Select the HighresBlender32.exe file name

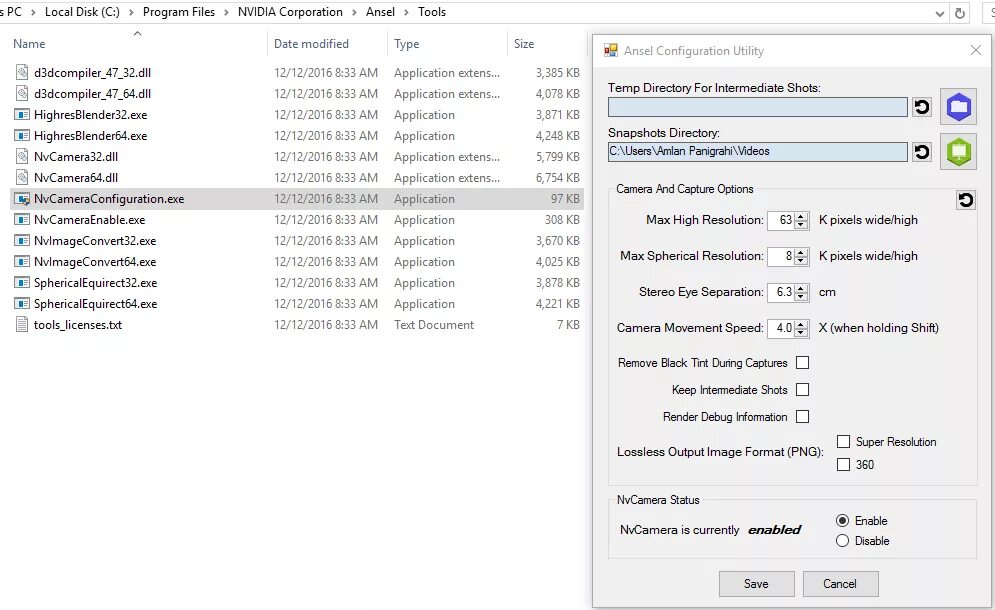91,115
